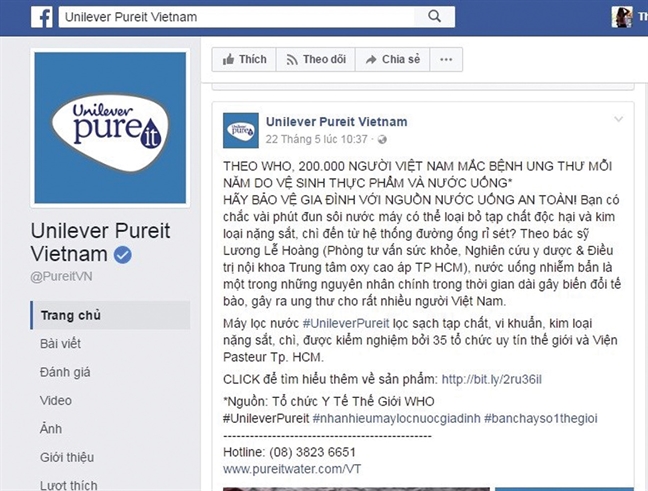Click the #banchayso1thegioi hashtag

[x=541, y=418]
